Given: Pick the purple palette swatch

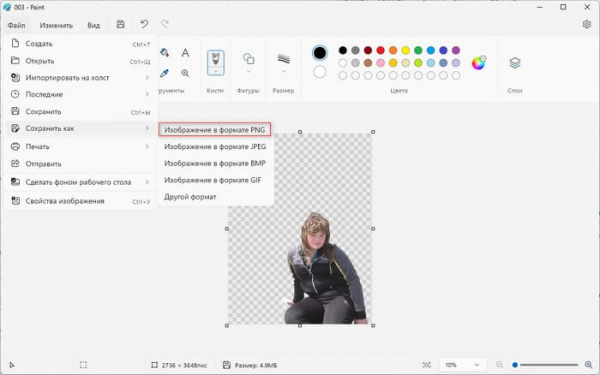Looking at the screenshot, I should 456,50.
